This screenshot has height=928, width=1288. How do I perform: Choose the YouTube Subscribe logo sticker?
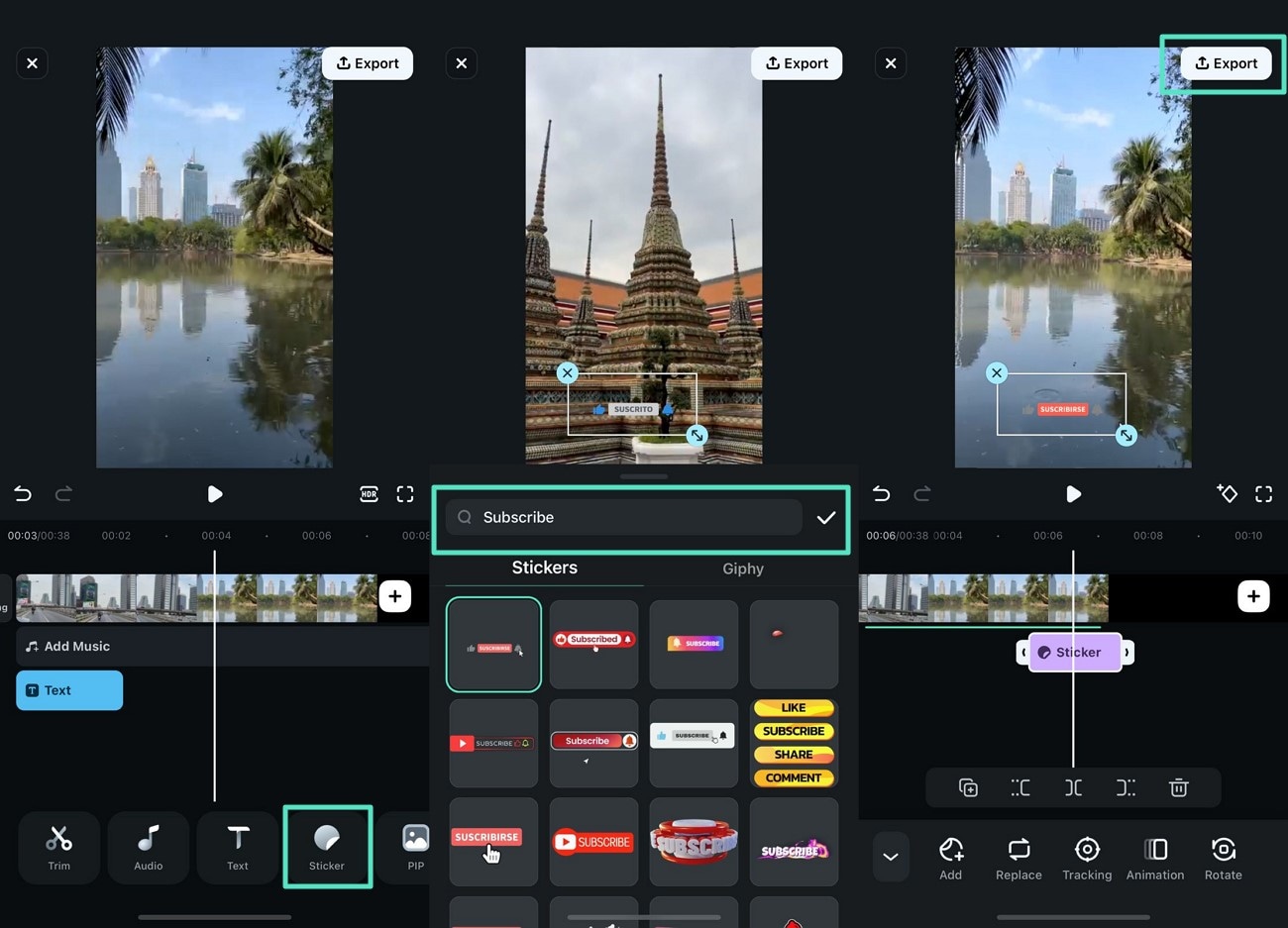(x=593, y=842)
